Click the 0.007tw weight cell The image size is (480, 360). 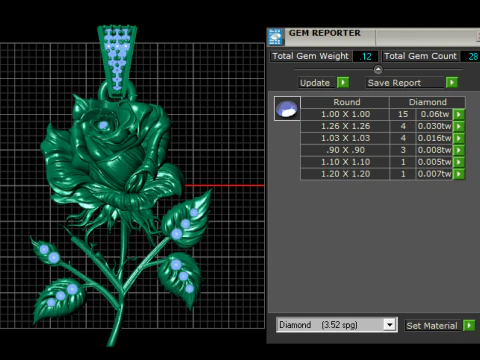coord(434,174)
